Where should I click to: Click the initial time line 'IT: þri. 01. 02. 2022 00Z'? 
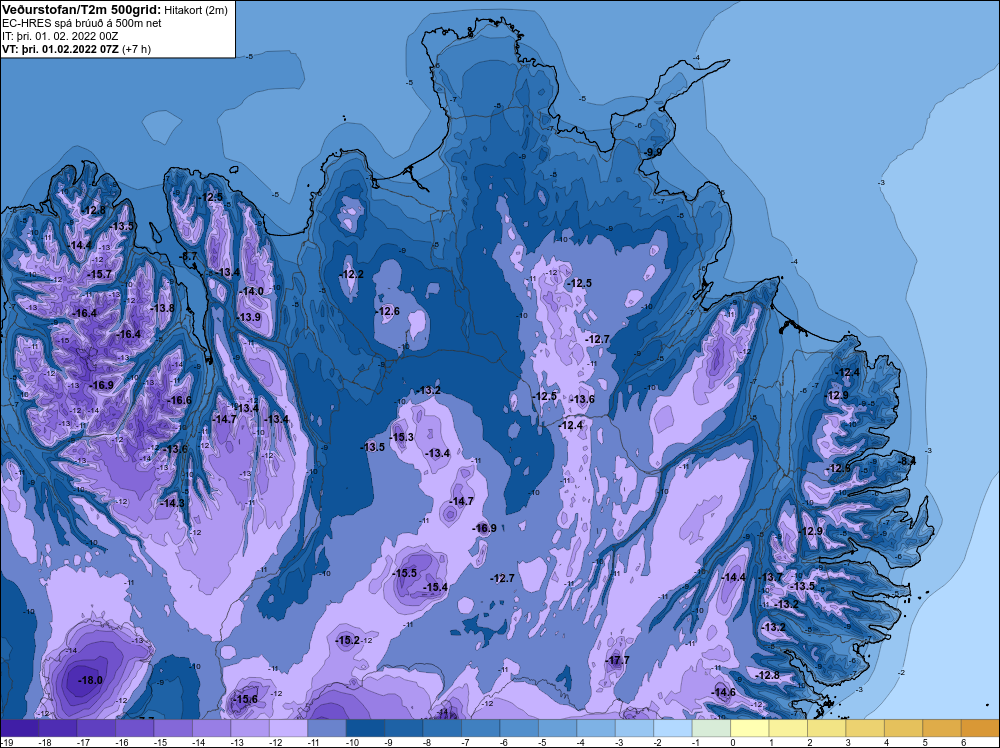pos(59,36)
